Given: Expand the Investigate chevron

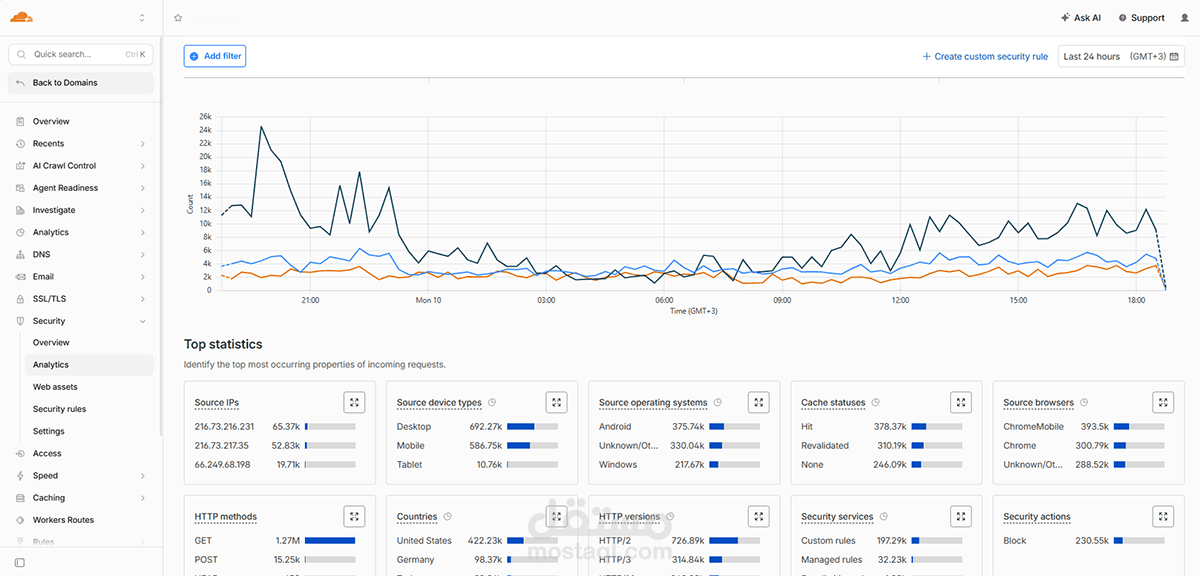Looking at the screenshot, I should (x=143, y=210).
